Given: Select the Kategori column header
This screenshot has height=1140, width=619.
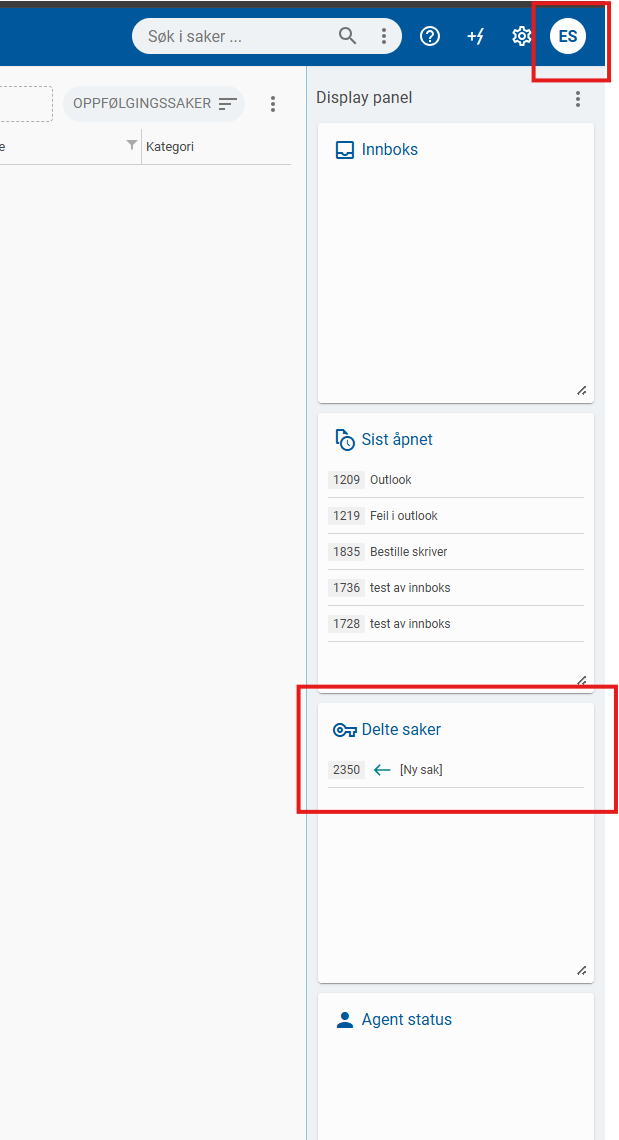Looking at the screenshot, I should click(170, 147).
